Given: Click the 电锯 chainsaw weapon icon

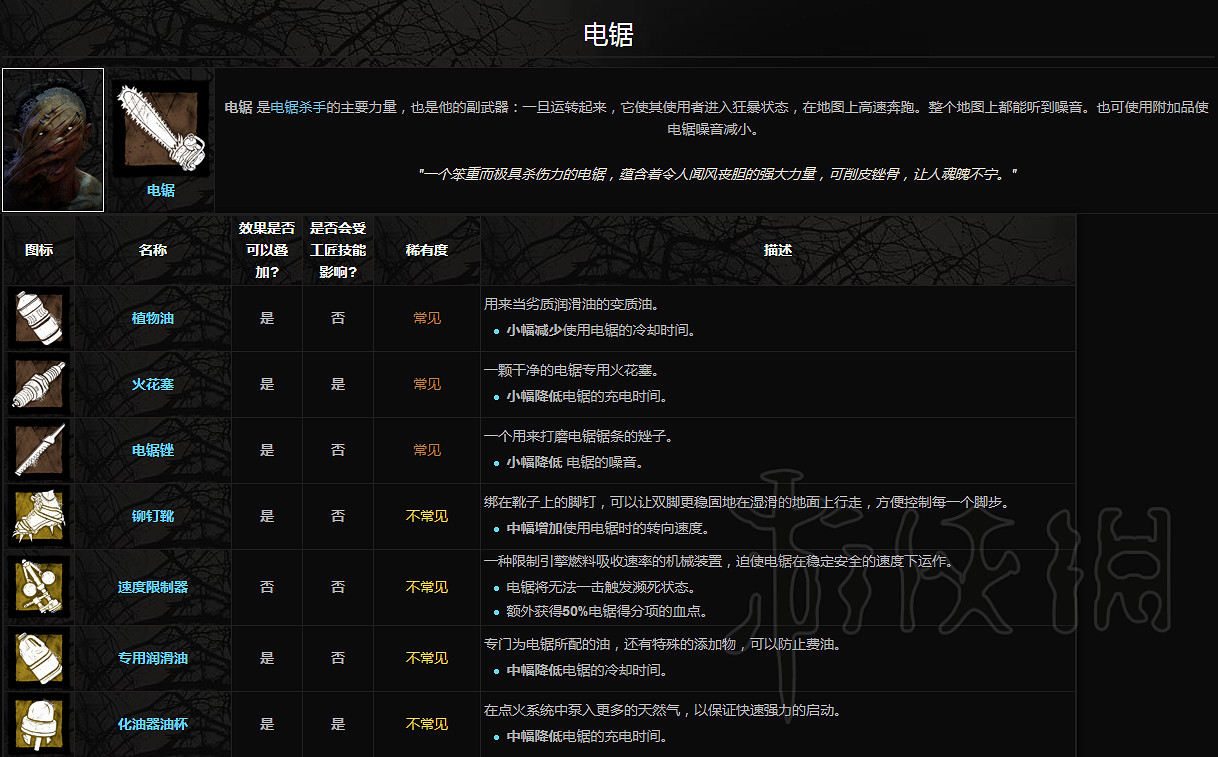Looking at the screenshot, I should (x=160, y=125).
